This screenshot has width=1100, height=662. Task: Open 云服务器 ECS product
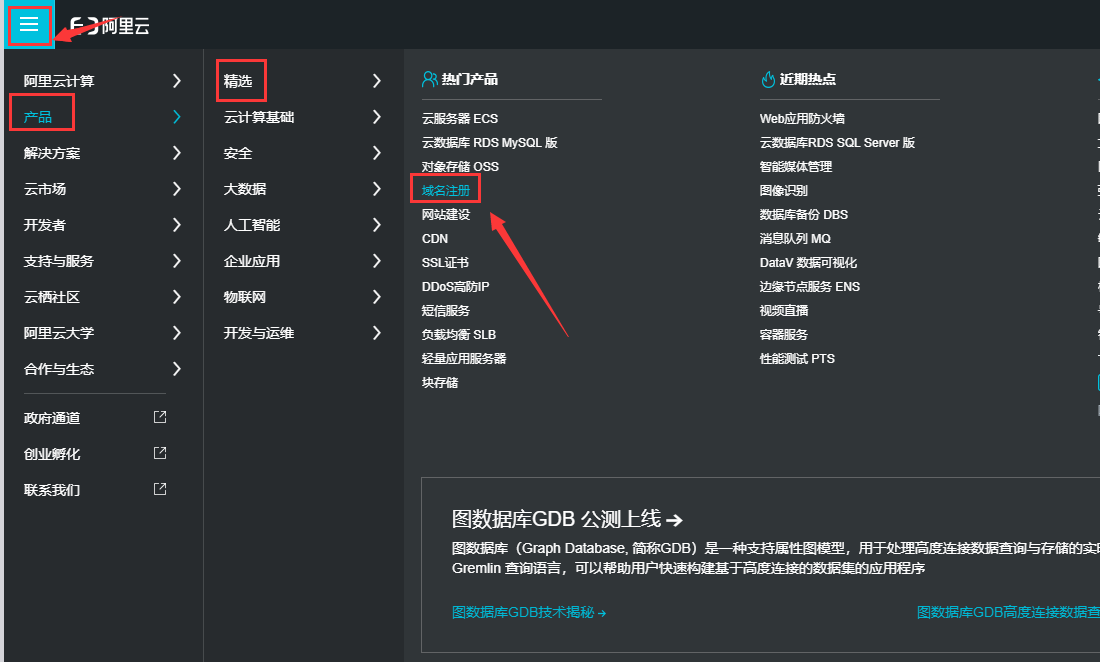(x=460, y=119)
